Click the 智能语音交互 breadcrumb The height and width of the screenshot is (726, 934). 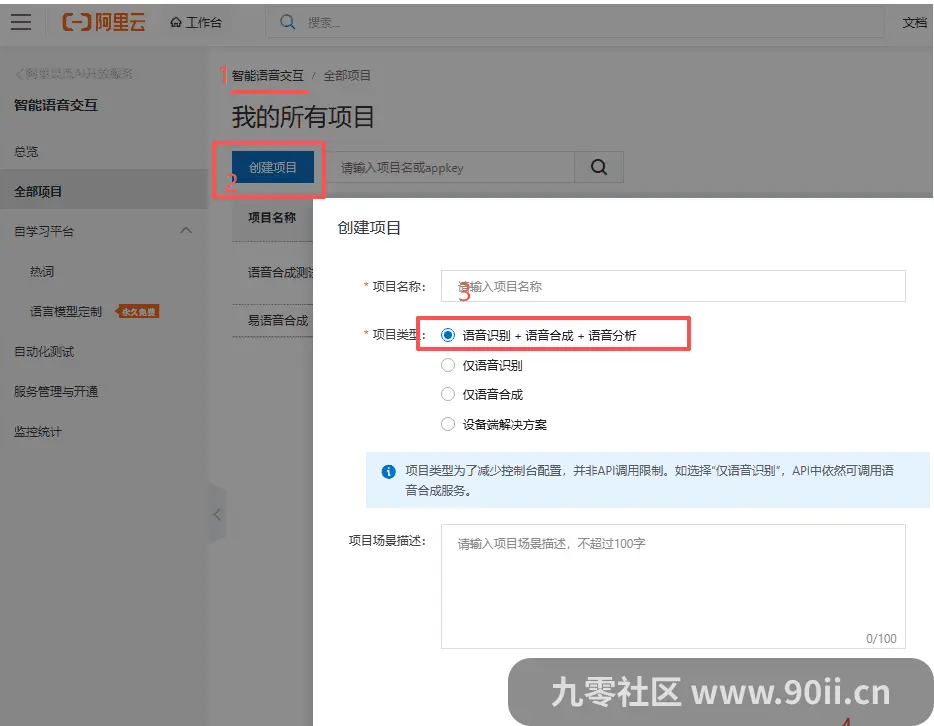point(267,76)
